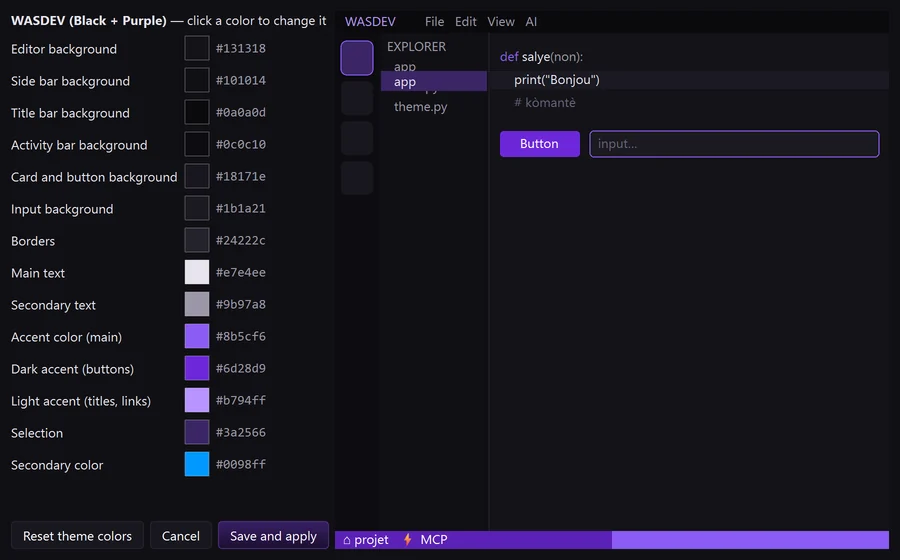Click the Editor background color swatch
The image size is (900, 560).
tap(196, 48)
